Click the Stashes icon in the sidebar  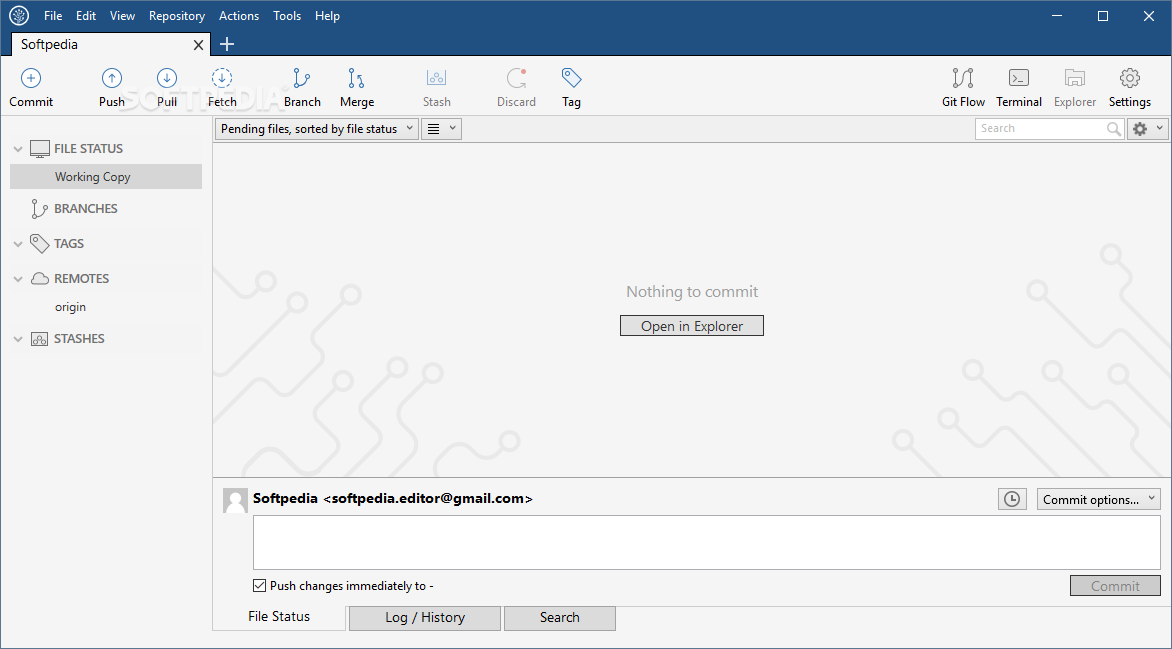[x=40, y=339]
